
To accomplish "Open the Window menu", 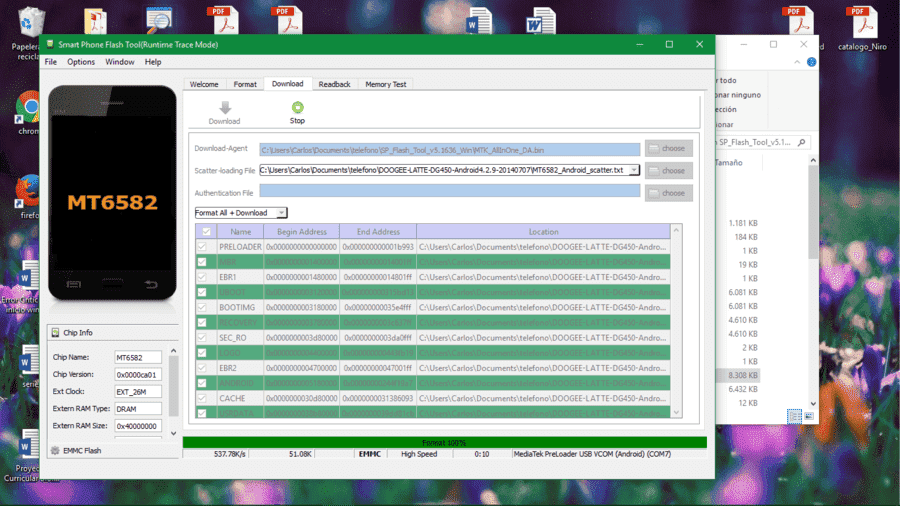I will tap(119, 62).
